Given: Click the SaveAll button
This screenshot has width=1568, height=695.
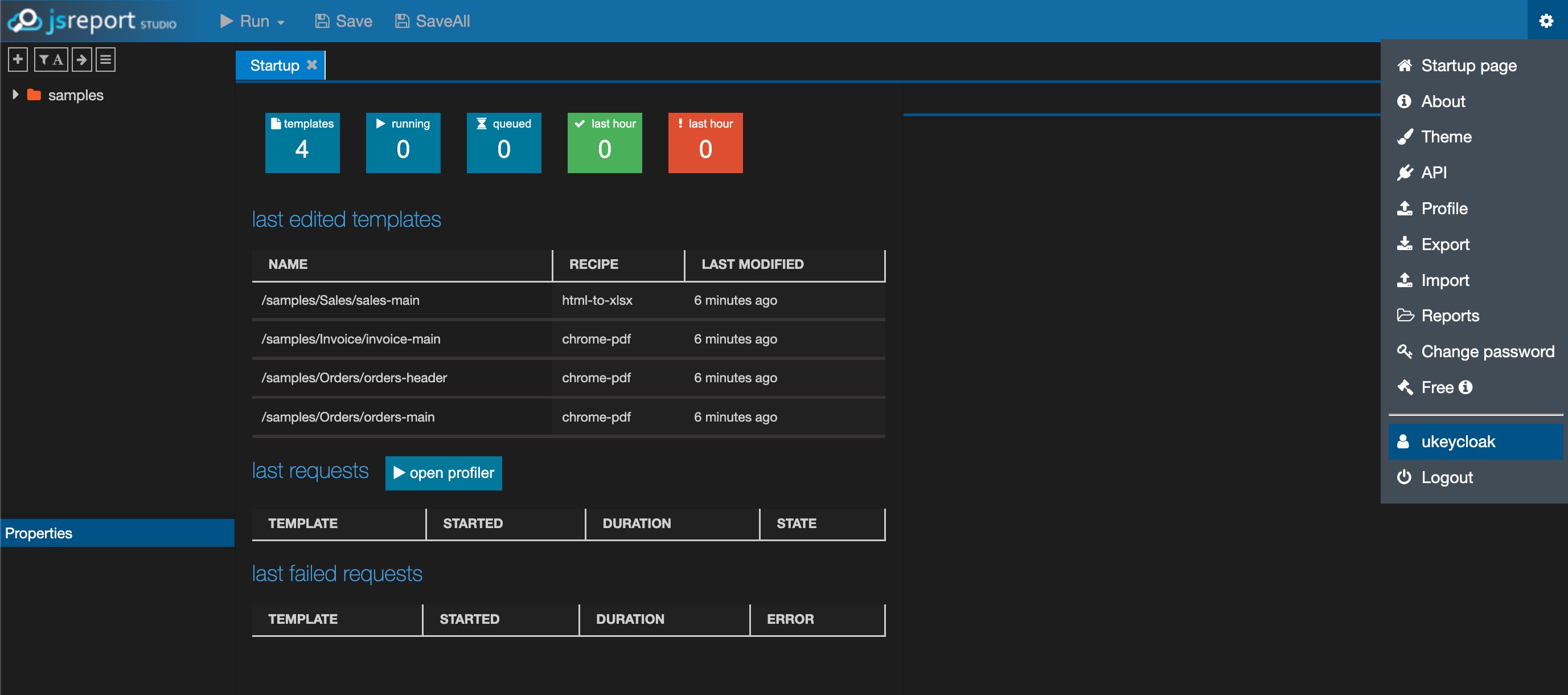Looking at the screenshot, I should [432, 21].
